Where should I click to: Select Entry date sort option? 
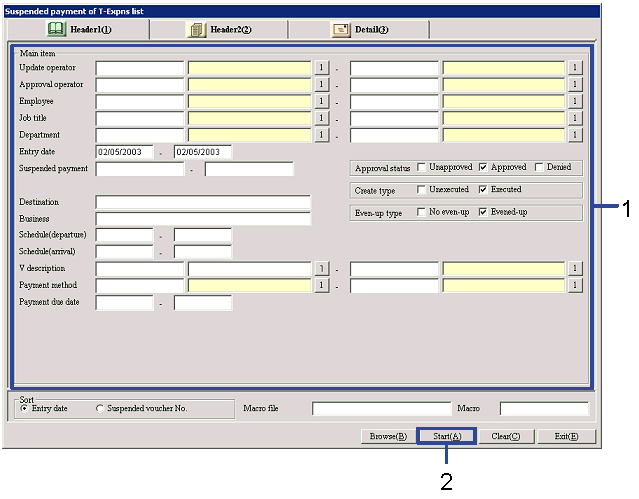[25, 408]
